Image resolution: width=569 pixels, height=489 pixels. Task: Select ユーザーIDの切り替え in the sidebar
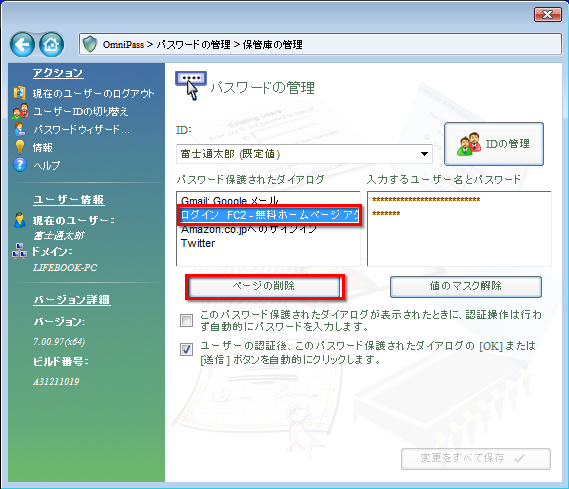[x=81, y=111]
